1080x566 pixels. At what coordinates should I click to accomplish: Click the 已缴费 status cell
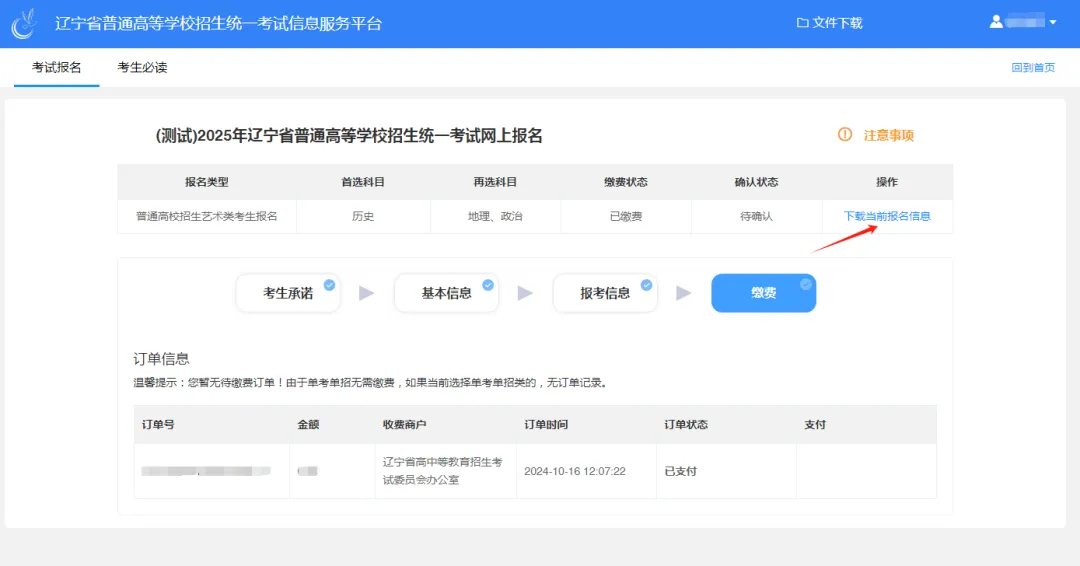click(625, 216)
